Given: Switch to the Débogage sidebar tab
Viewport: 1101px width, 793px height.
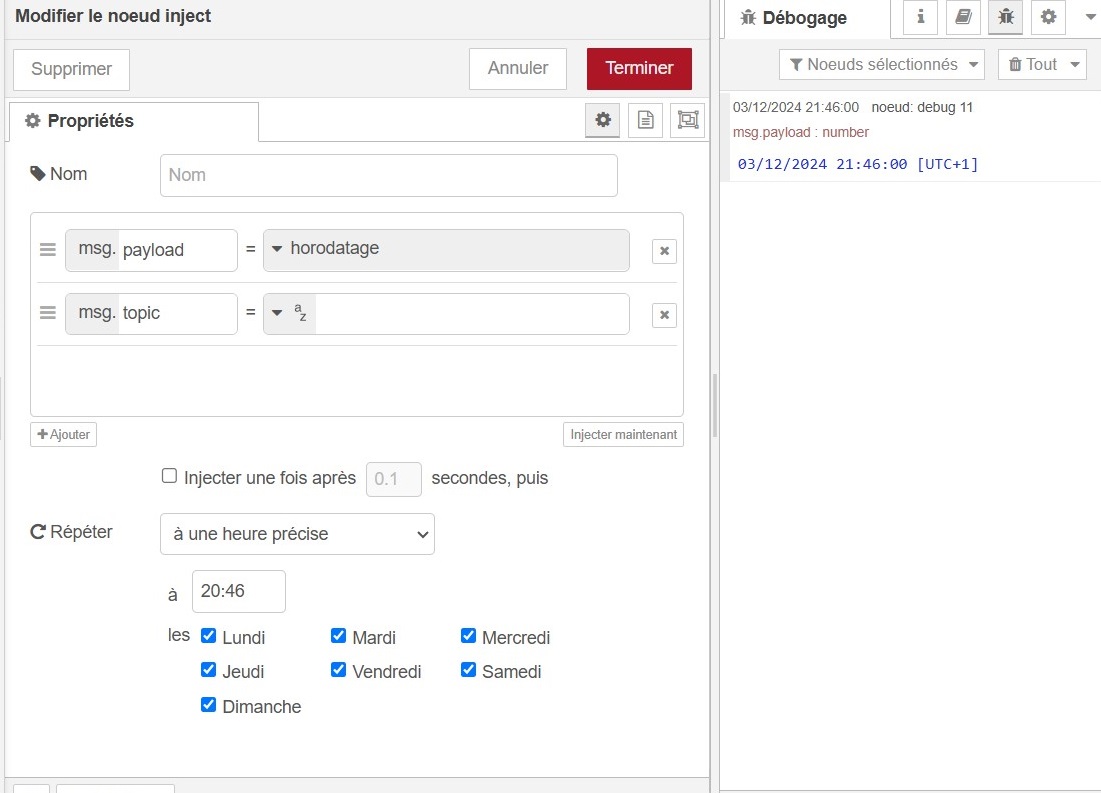Looking at the screenshot, I should (x=804, y=18).
